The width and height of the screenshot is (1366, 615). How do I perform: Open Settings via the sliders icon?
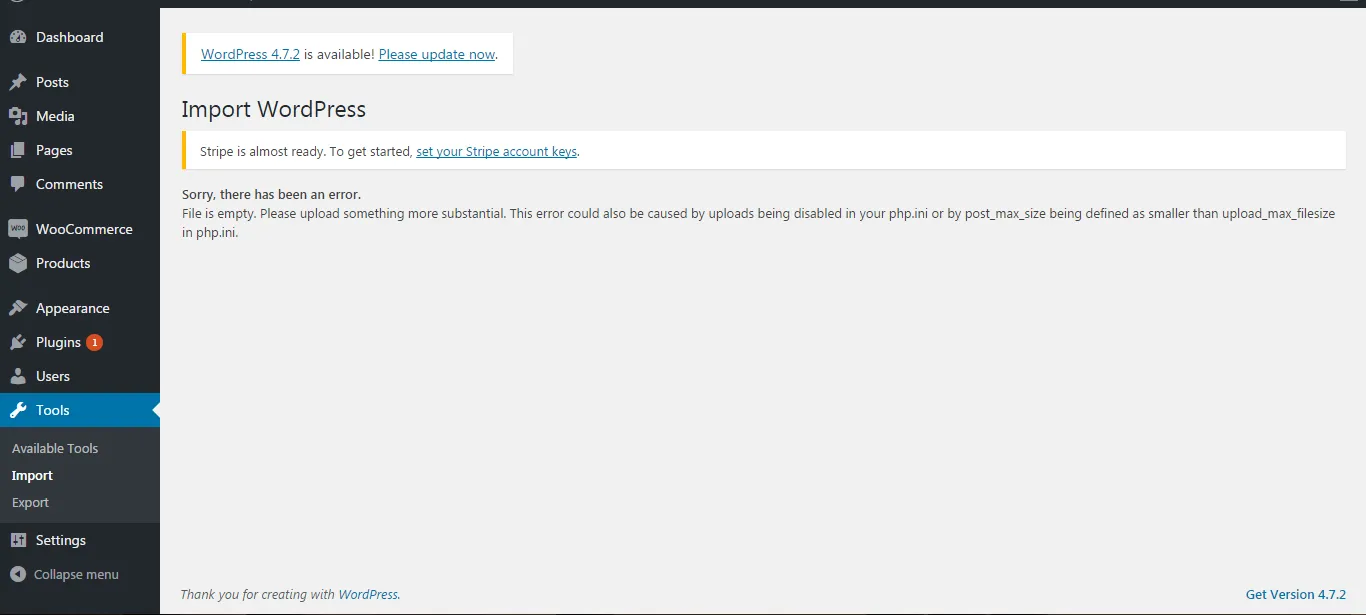point(19,540)
